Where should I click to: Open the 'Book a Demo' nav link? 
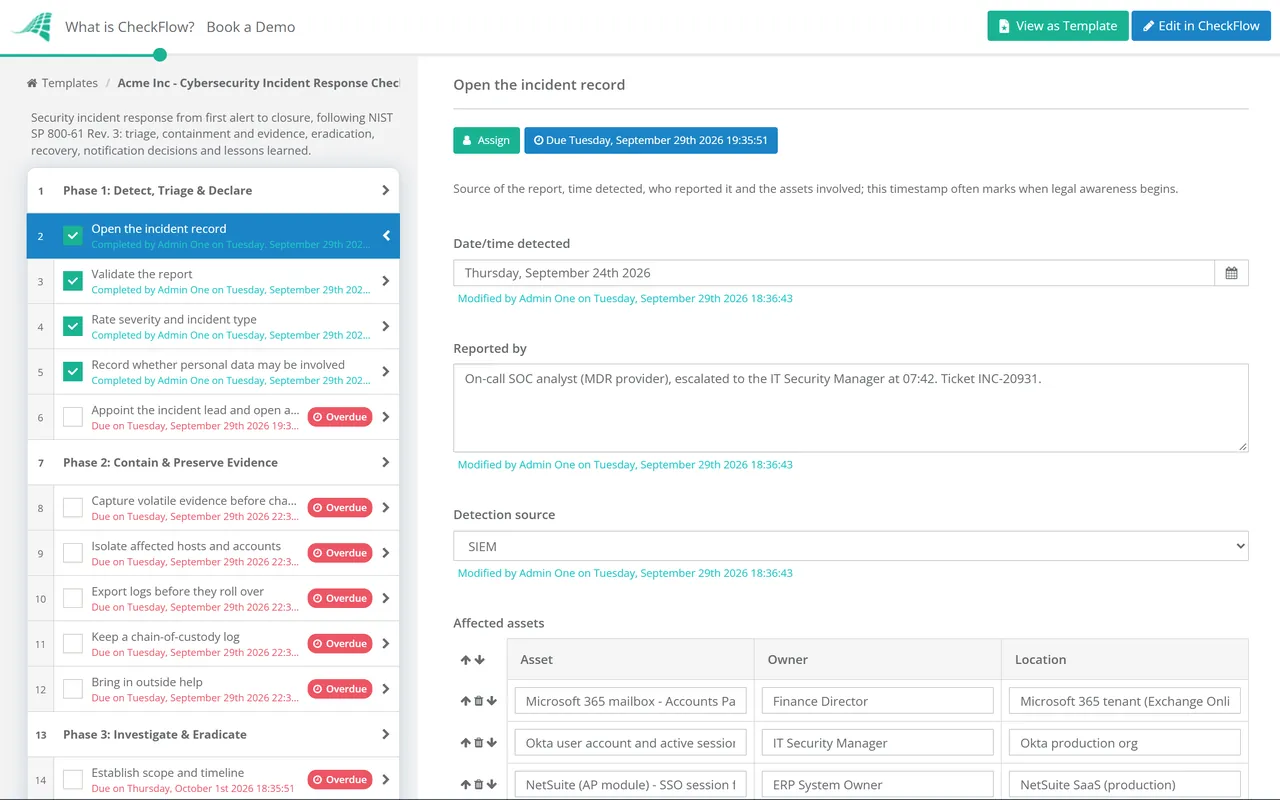pyautogui.click(x=251, y=27)
